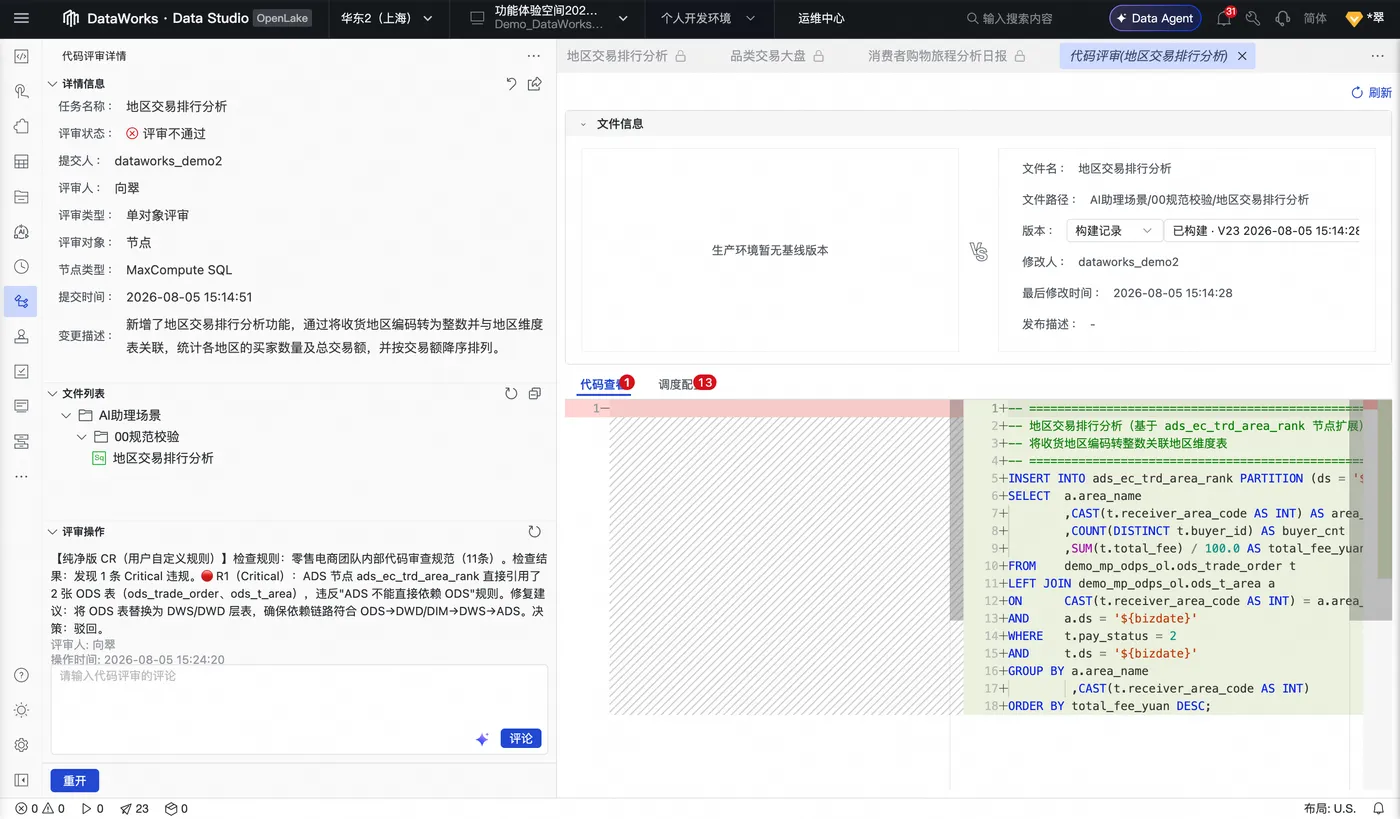Refresh the 评审操作 section
Screen dimensions: 1400x819
534,532
